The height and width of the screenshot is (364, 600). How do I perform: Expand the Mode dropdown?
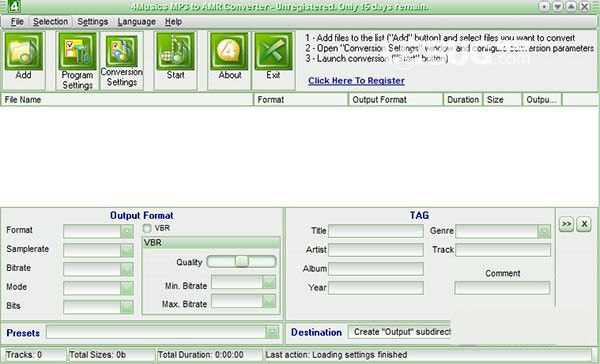(127, 288)
